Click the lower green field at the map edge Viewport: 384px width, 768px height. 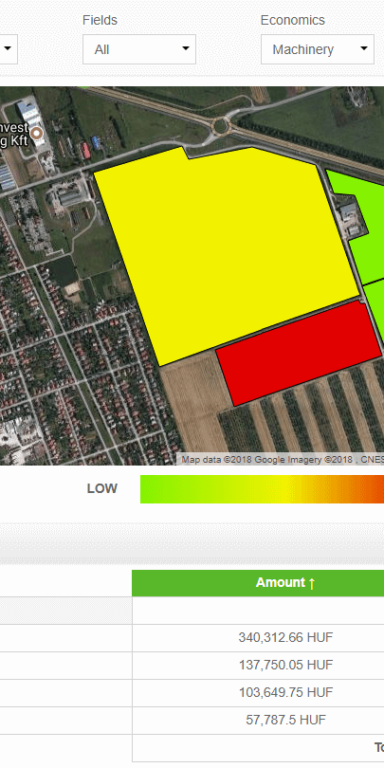tap(376, 309)
